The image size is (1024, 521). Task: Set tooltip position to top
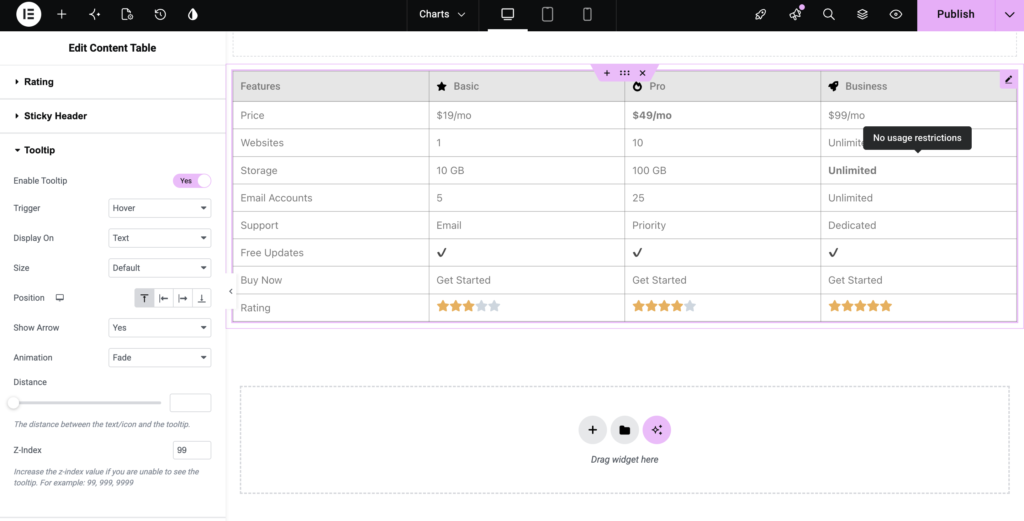(x=144, y=298)
